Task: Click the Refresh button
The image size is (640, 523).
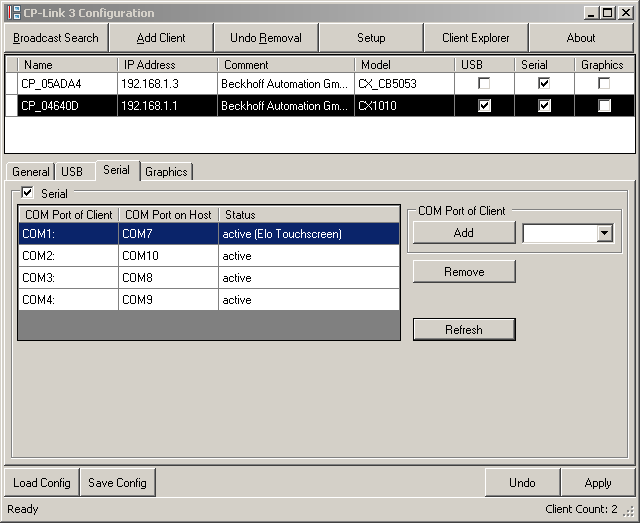Action: (464, 329)
